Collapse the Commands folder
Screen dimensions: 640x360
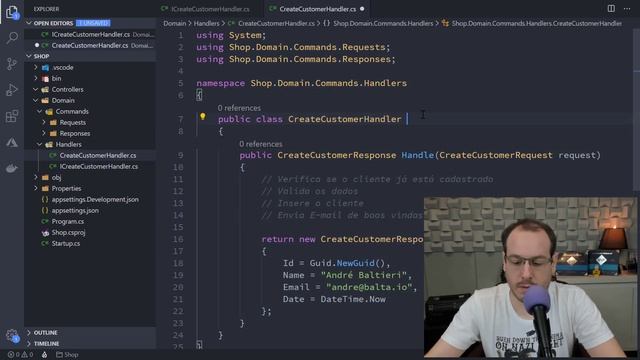click(x=72, y=111)
